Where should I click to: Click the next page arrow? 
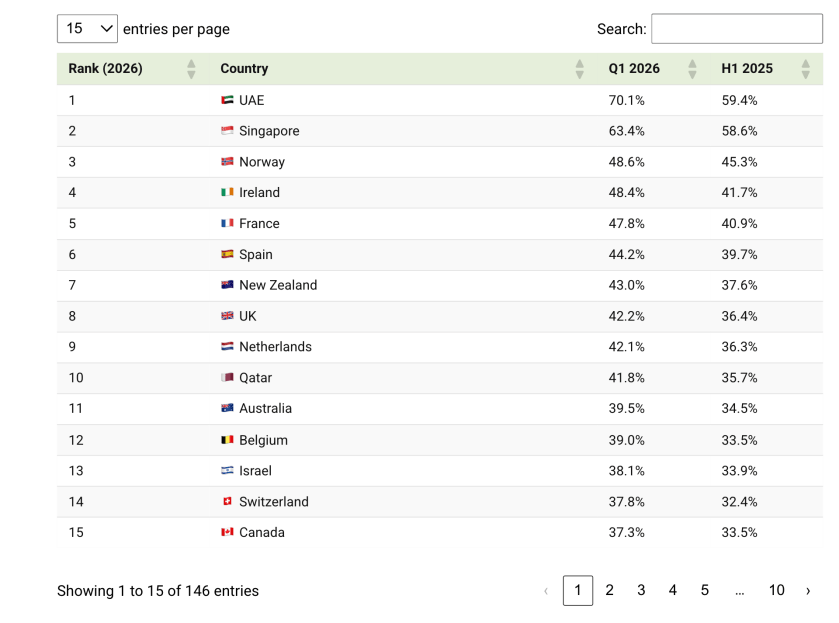click(x=808, y=591)
